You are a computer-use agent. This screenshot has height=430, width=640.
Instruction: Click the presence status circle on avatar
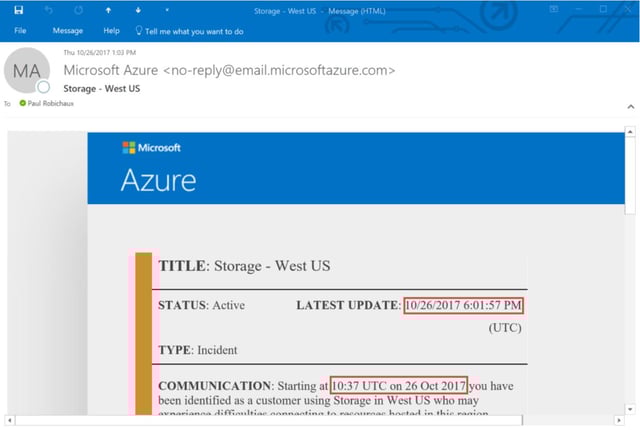coord(43,87)
